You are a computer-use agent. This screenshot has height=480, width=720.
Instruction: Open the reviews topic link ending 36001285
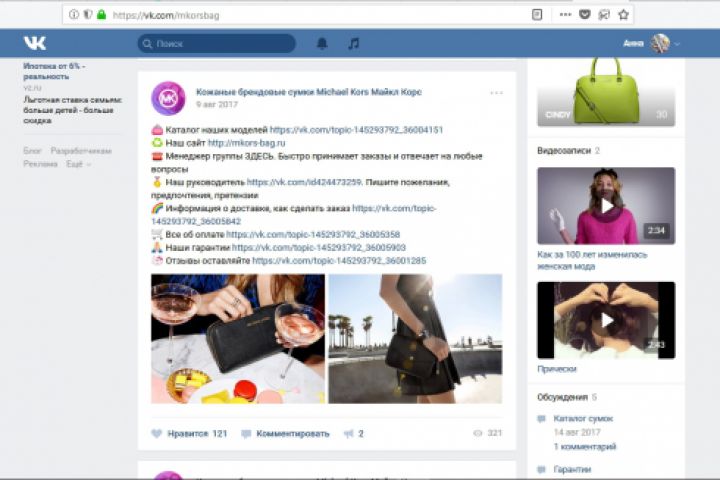(339, 261)
